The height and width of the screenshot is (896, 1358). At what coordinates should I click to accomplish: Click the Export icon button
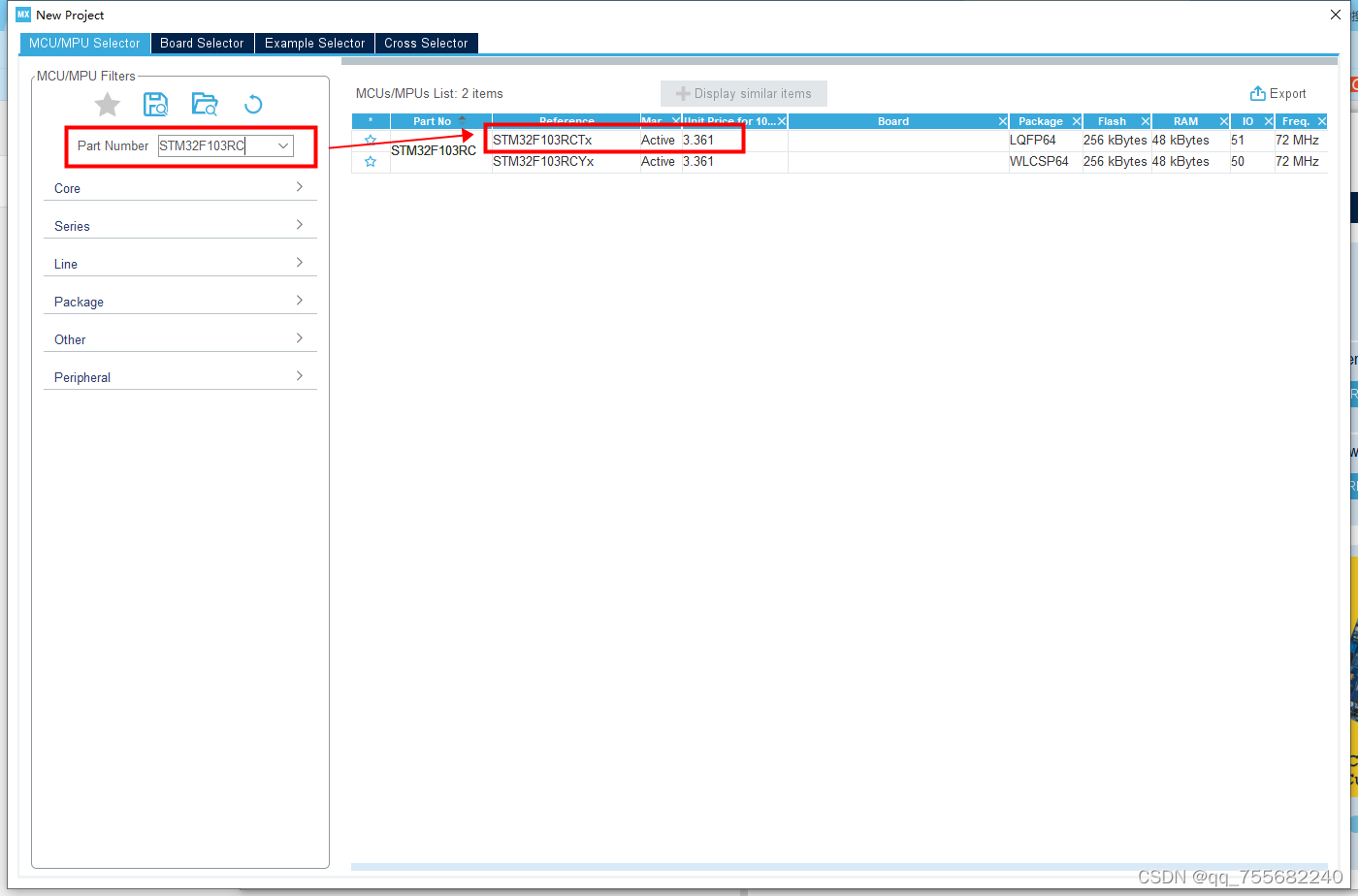pyautogui.click(x=1277, y=94)
